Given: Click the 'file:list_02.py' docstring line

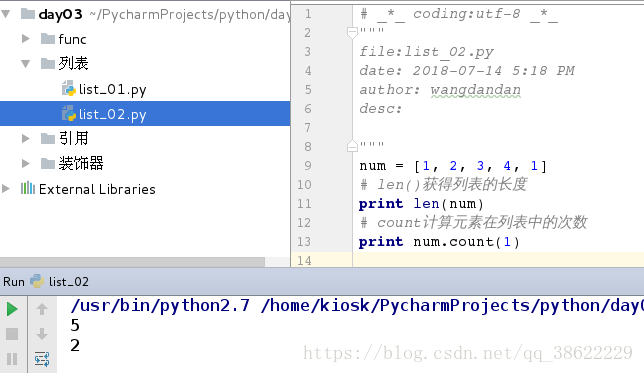Looking at the screenshot, I should pos(426,52).
